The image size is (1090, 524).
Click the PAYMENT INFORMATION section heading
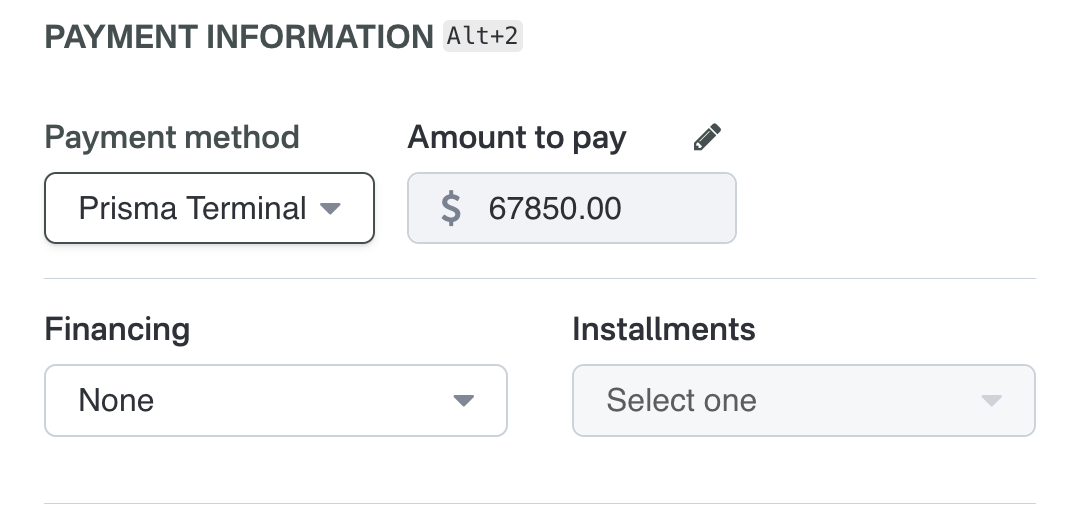pyautogui.click(x=239, y=38)
